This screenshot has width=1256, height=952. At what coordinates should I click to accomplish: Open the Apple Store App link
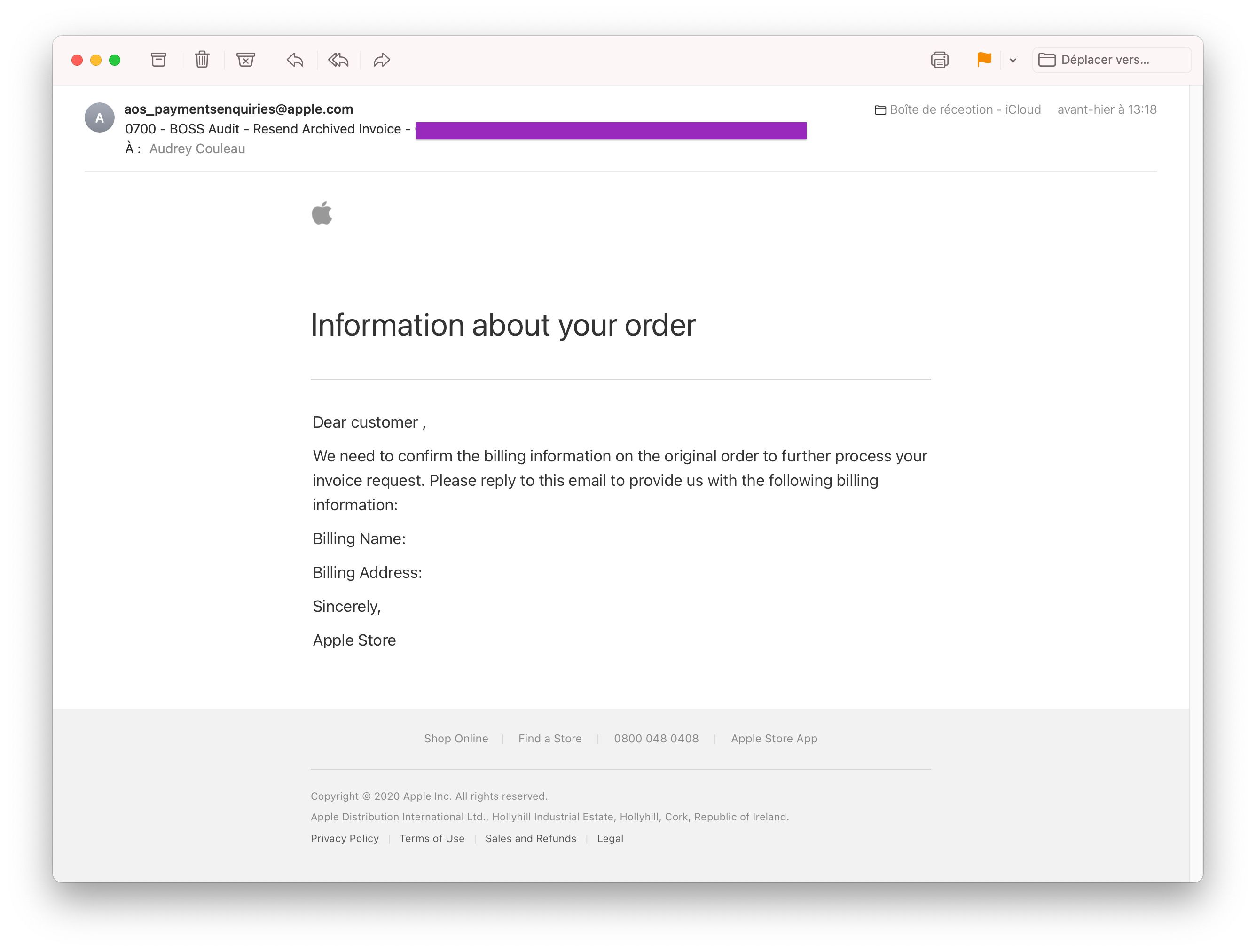pos(774,739)
